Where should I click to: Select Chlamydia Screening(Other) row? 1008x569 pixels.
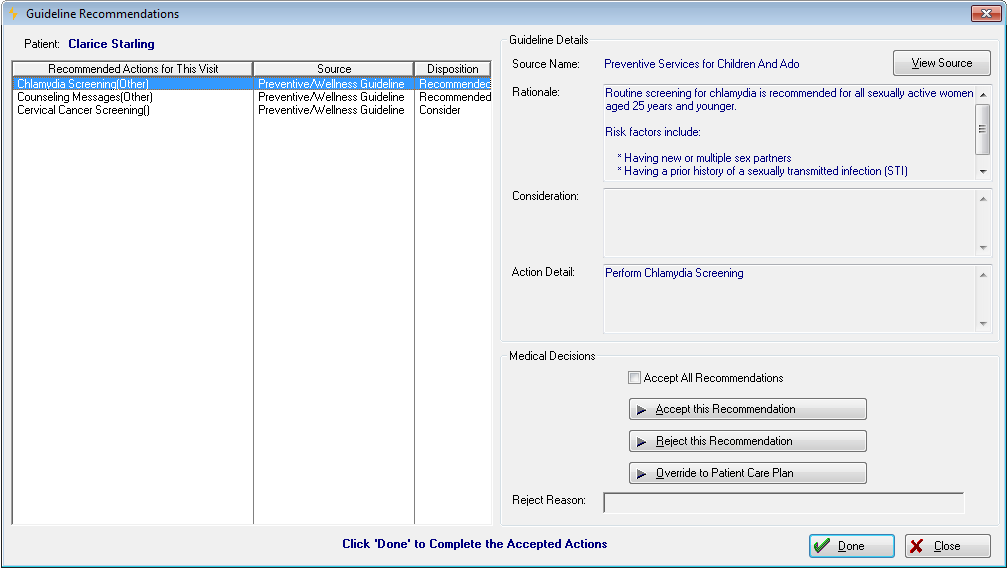[251, 84]
